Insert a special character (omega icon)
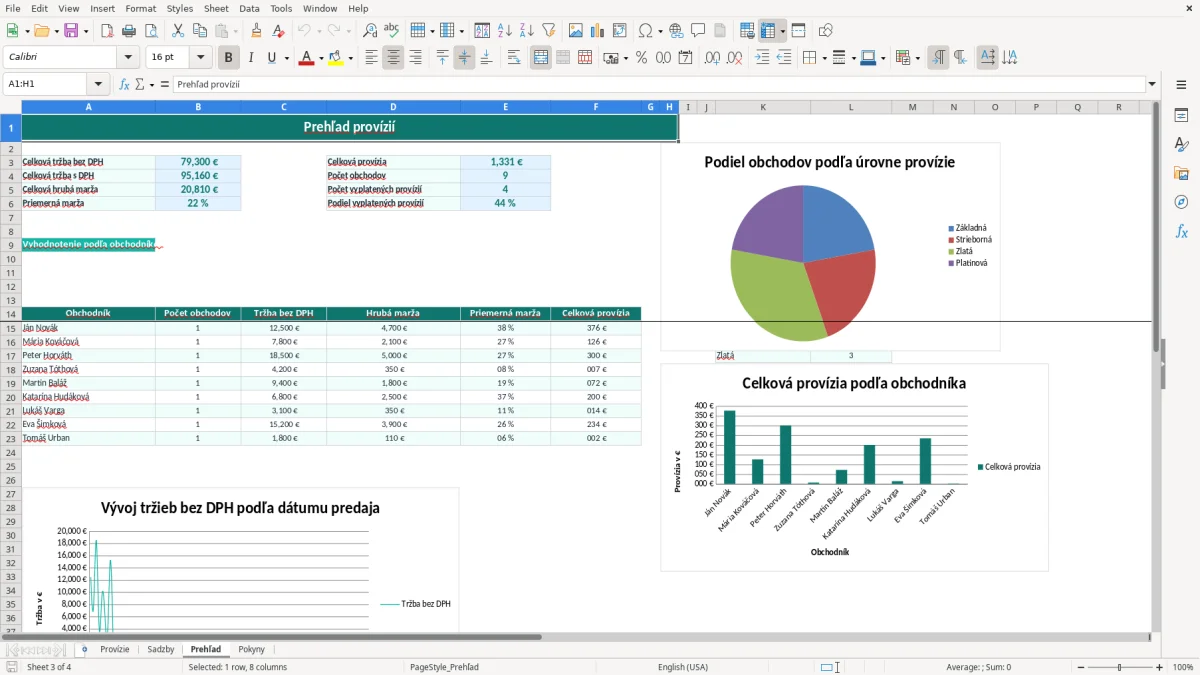The image size is (1200, 675). click(x=645, y=31)
